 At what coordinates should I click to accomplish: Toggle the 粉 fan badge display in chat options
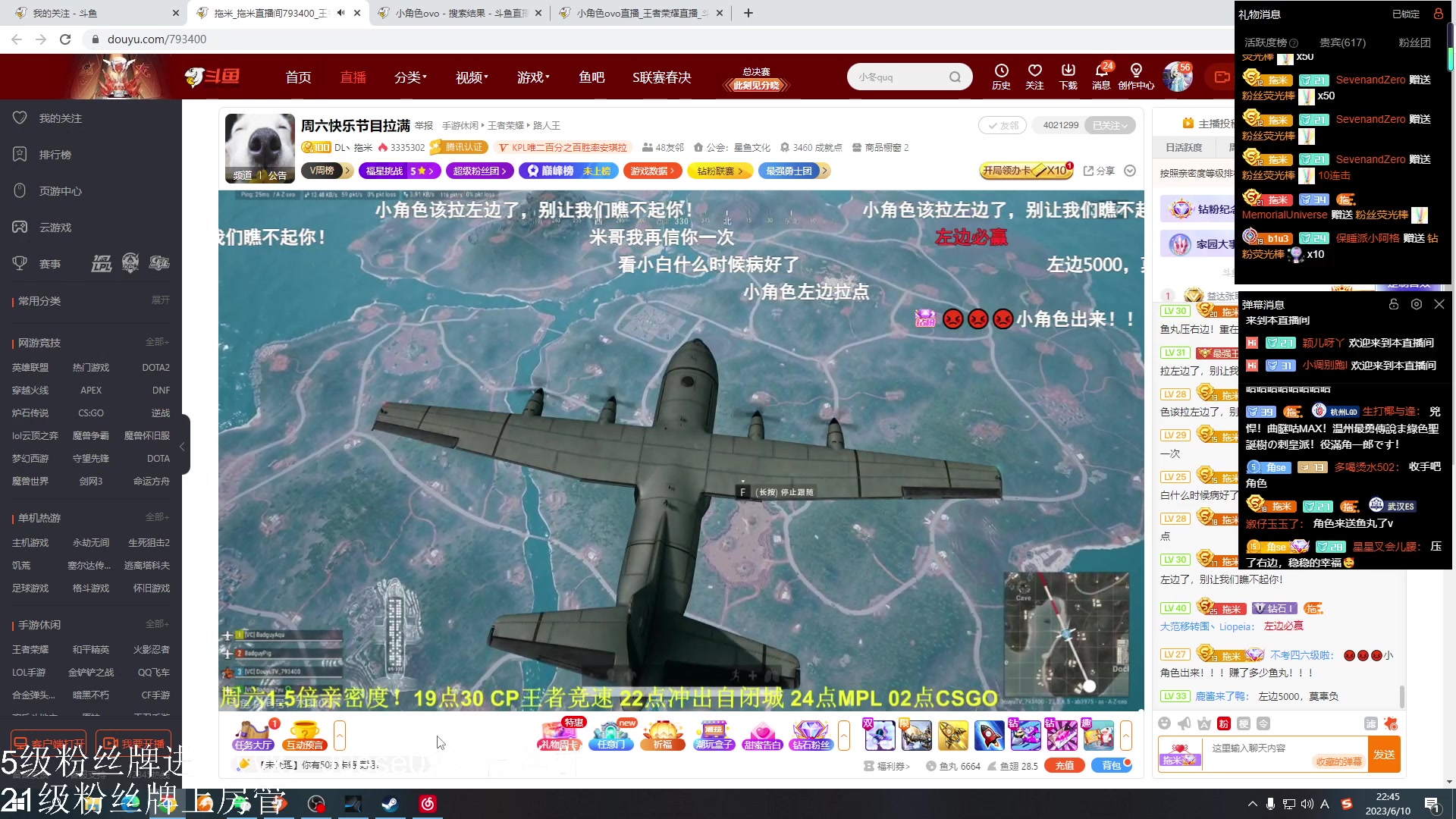pyautogui.click(x=1223, y=723)
